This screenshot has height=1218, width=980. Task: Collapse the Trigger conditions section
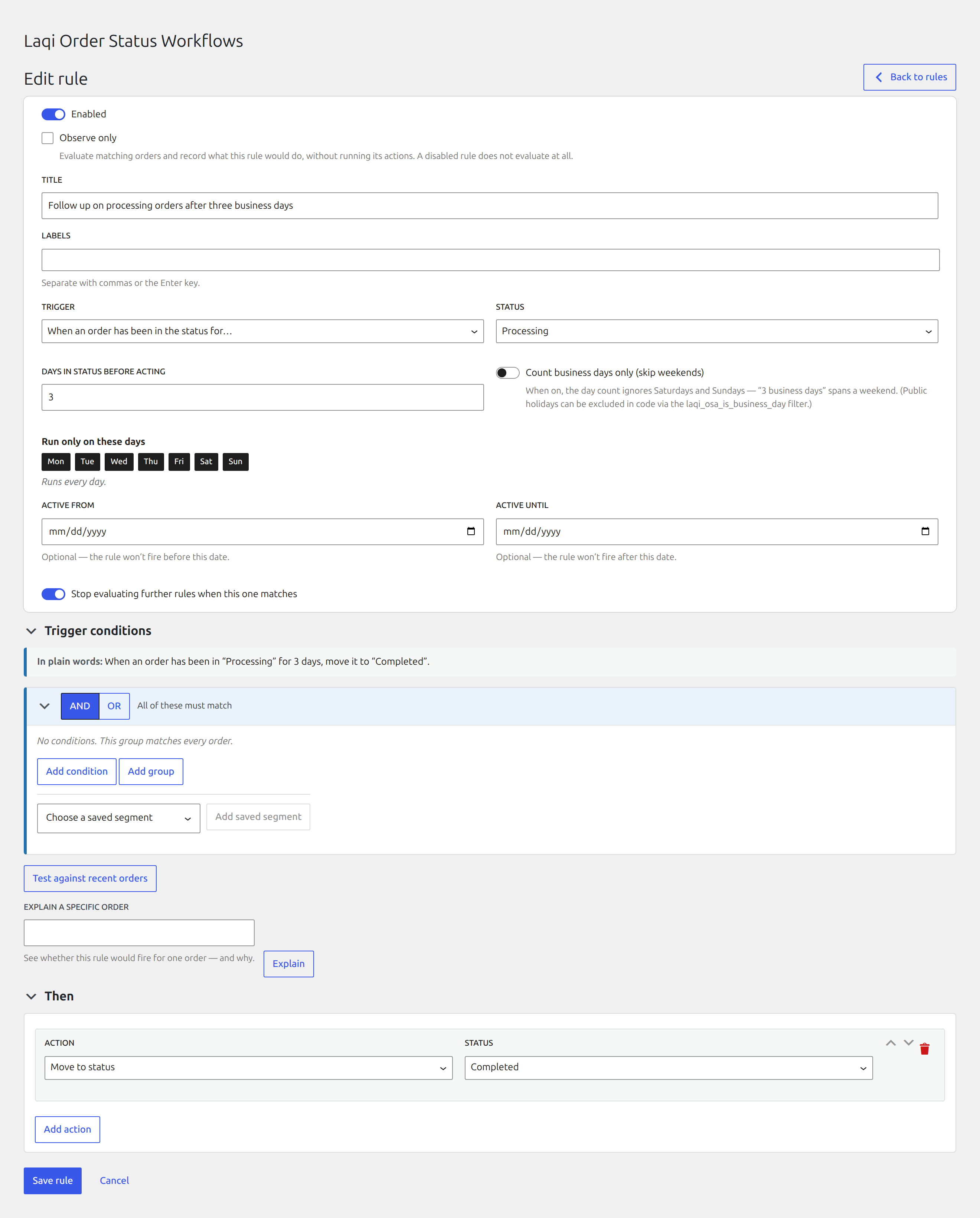(x=31, y=631)
